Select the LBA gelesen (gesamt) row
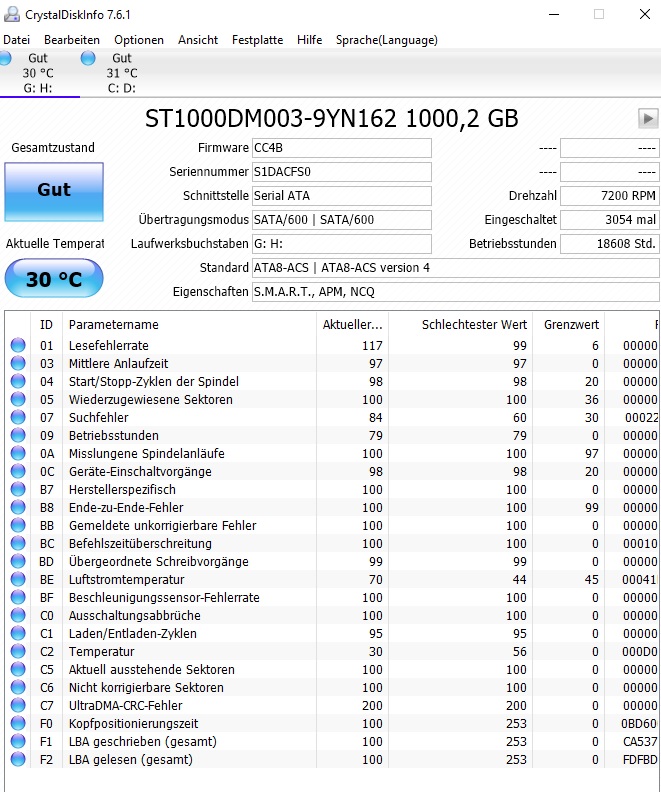Viewport: 661px width, 792px height. [333, 760]
